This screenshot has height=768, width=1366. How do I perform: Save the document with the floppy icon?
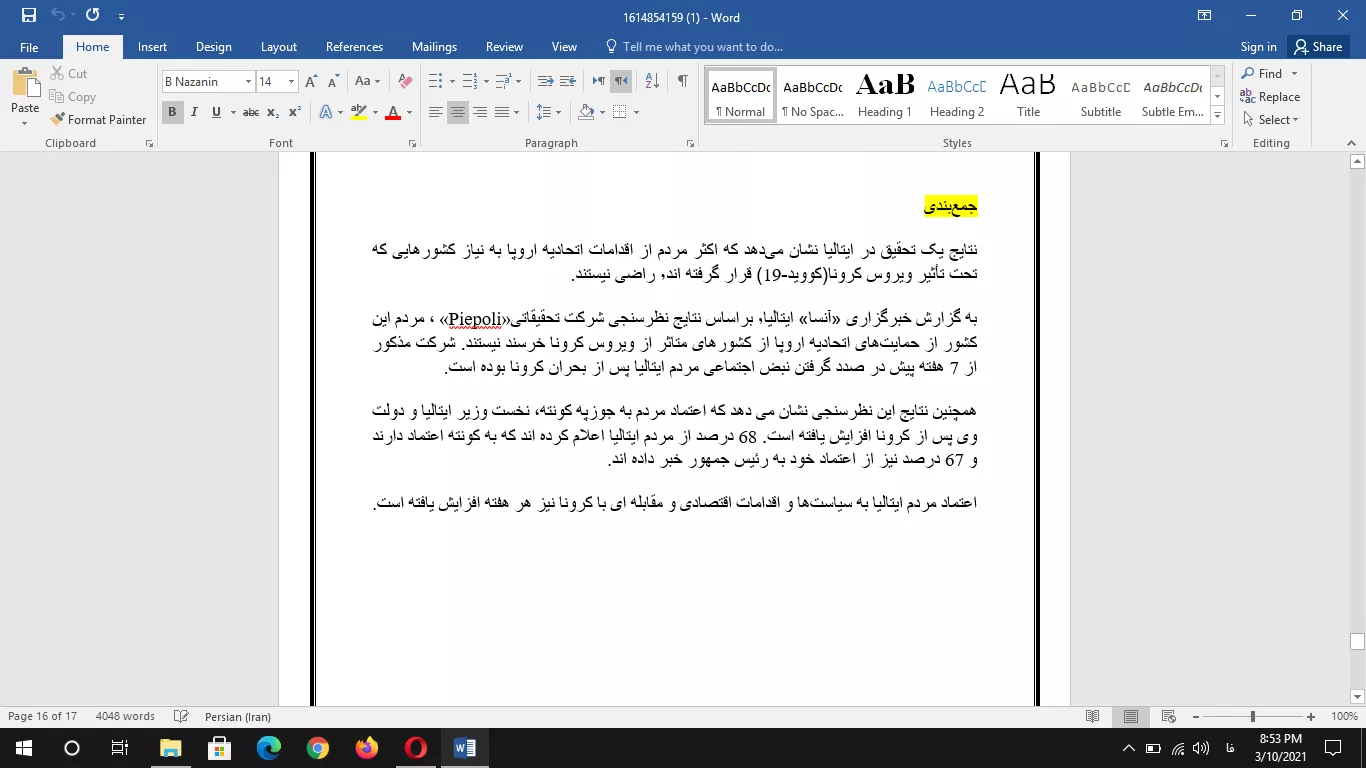pyautogui.click(x=28, y=16)
